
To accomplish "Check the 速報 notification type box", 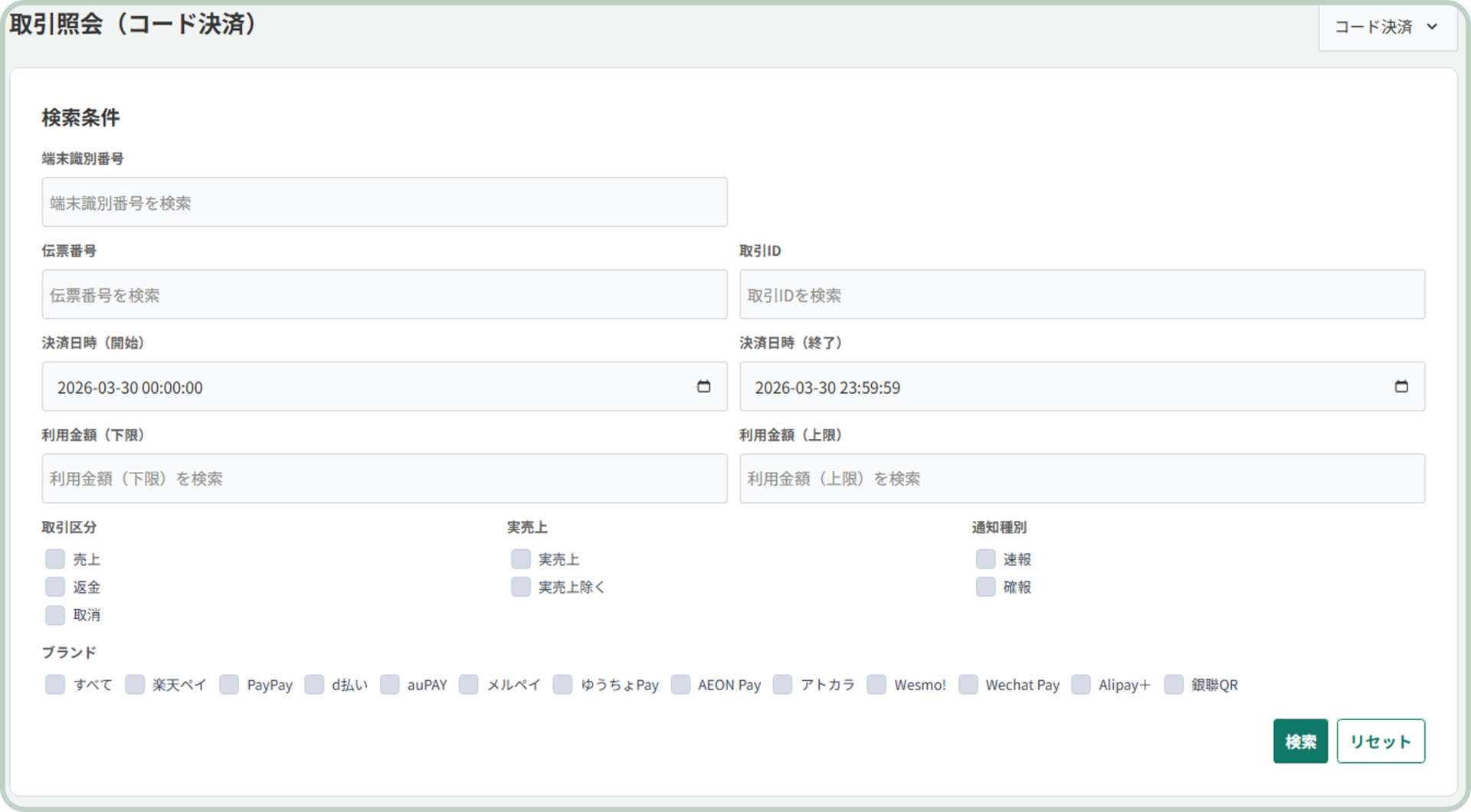I will click(x=985, y=559).
